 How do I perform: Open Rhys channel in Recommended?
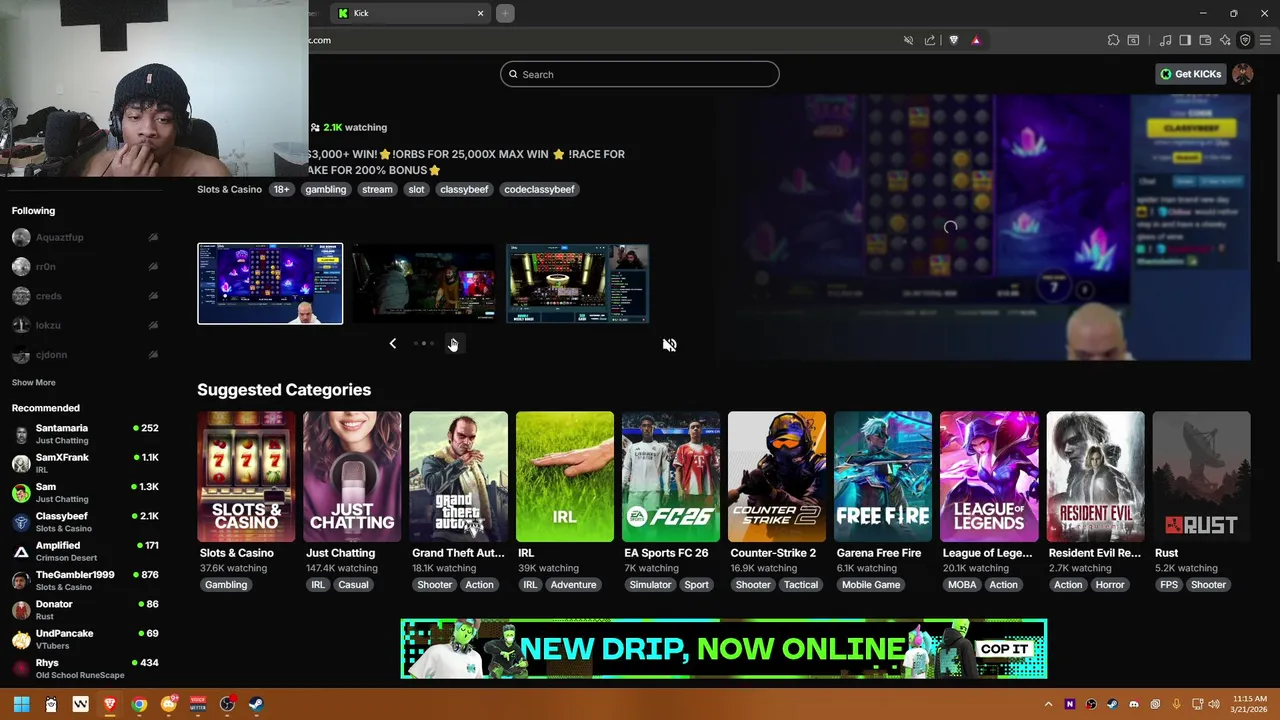tap(85, 669)
